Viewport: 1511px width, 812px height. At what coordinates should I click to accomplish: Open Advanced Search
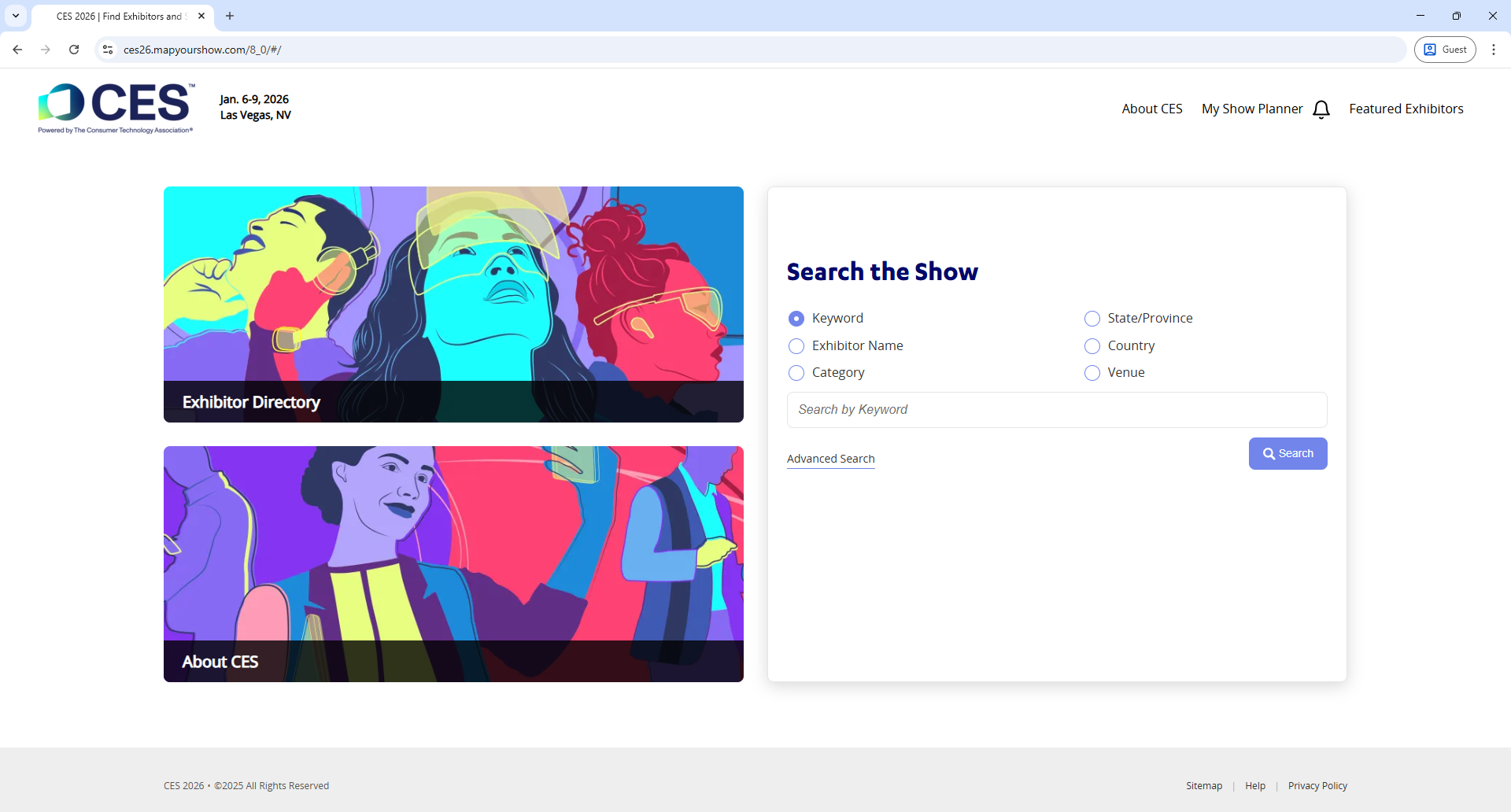pos(830,458)
